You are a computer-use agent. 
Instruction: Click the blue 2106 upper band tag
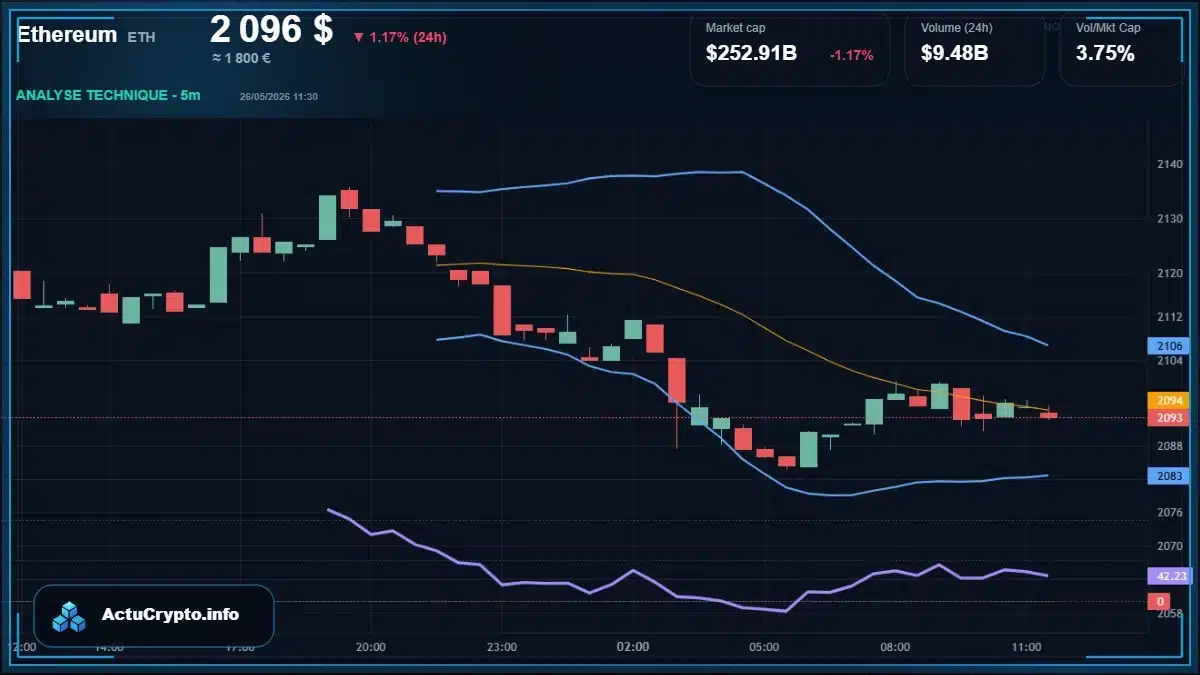1169,346
